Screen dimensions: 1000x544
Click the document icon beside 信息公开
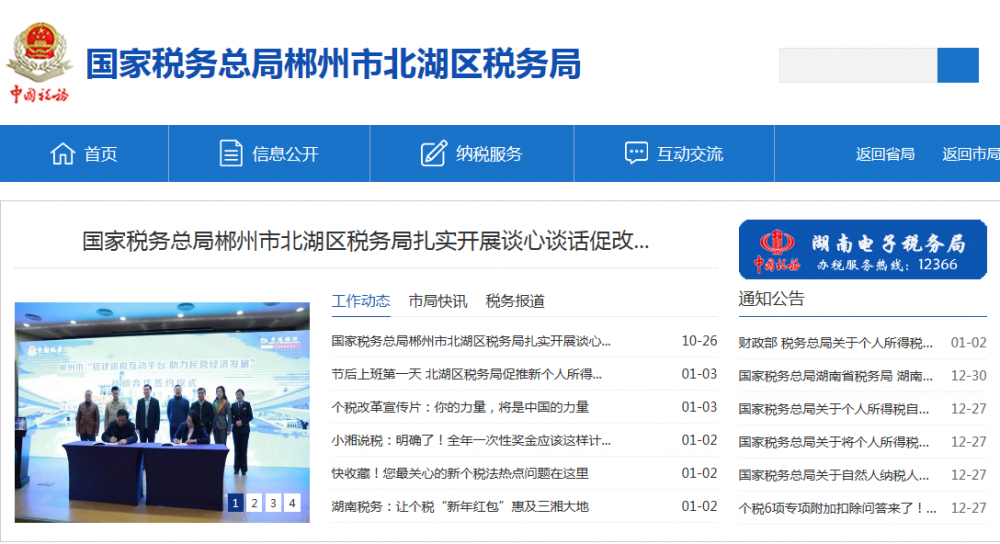coord(231,154)
